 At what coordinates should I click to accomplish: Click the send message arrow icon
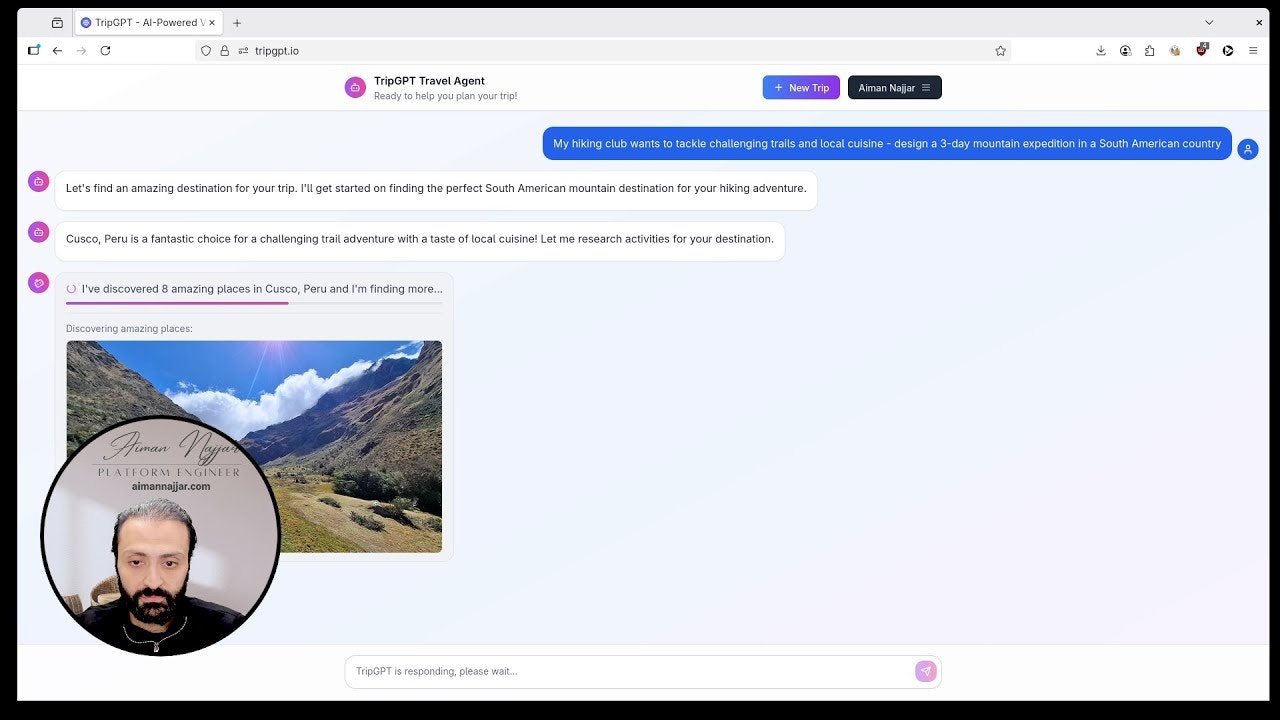925,671
